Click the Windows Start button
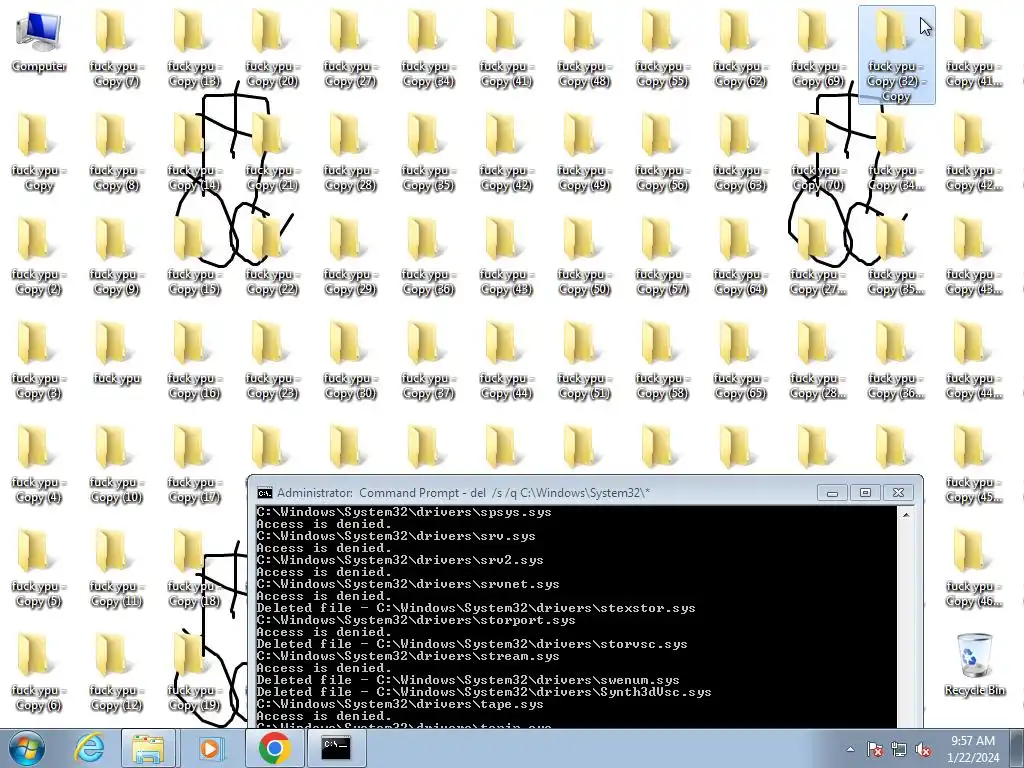The image size is (1024, 768). coord(27,748)
